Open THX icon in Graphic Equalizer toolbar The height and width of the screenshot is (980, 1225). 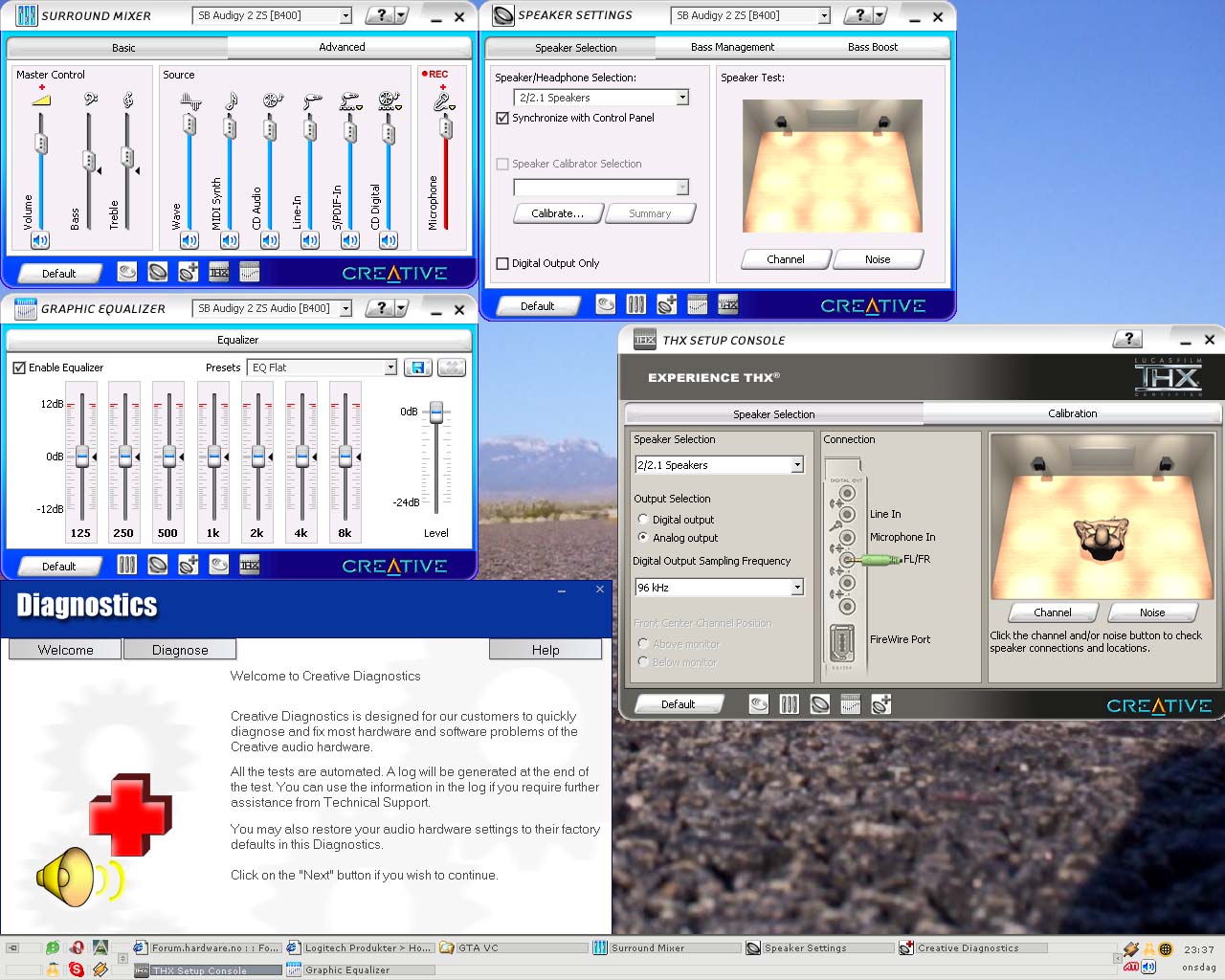click(x=250, y=565)
